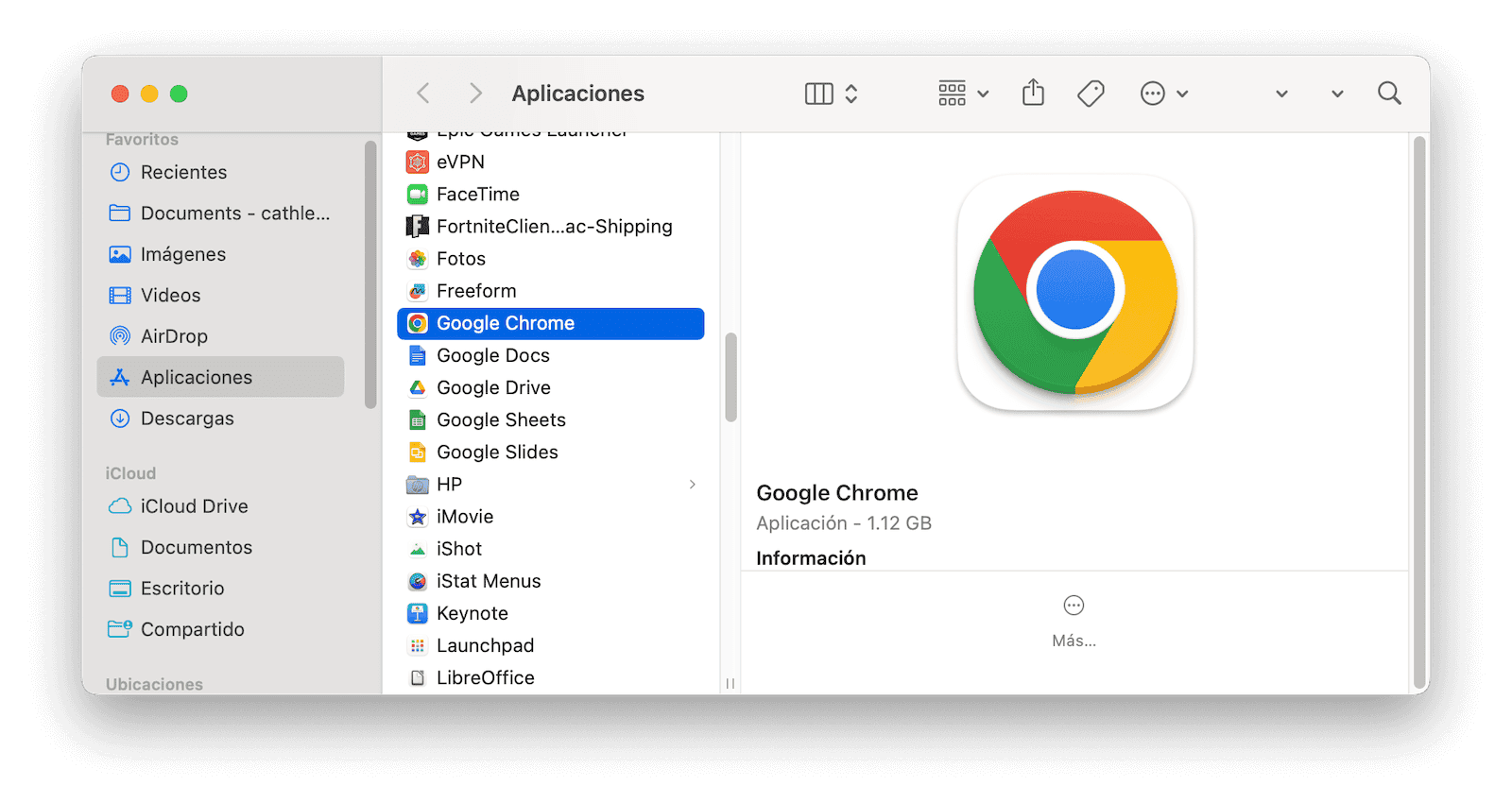Click the yellow minimize window button
Screen dimensions: 1512x803
tap(149, 94)
